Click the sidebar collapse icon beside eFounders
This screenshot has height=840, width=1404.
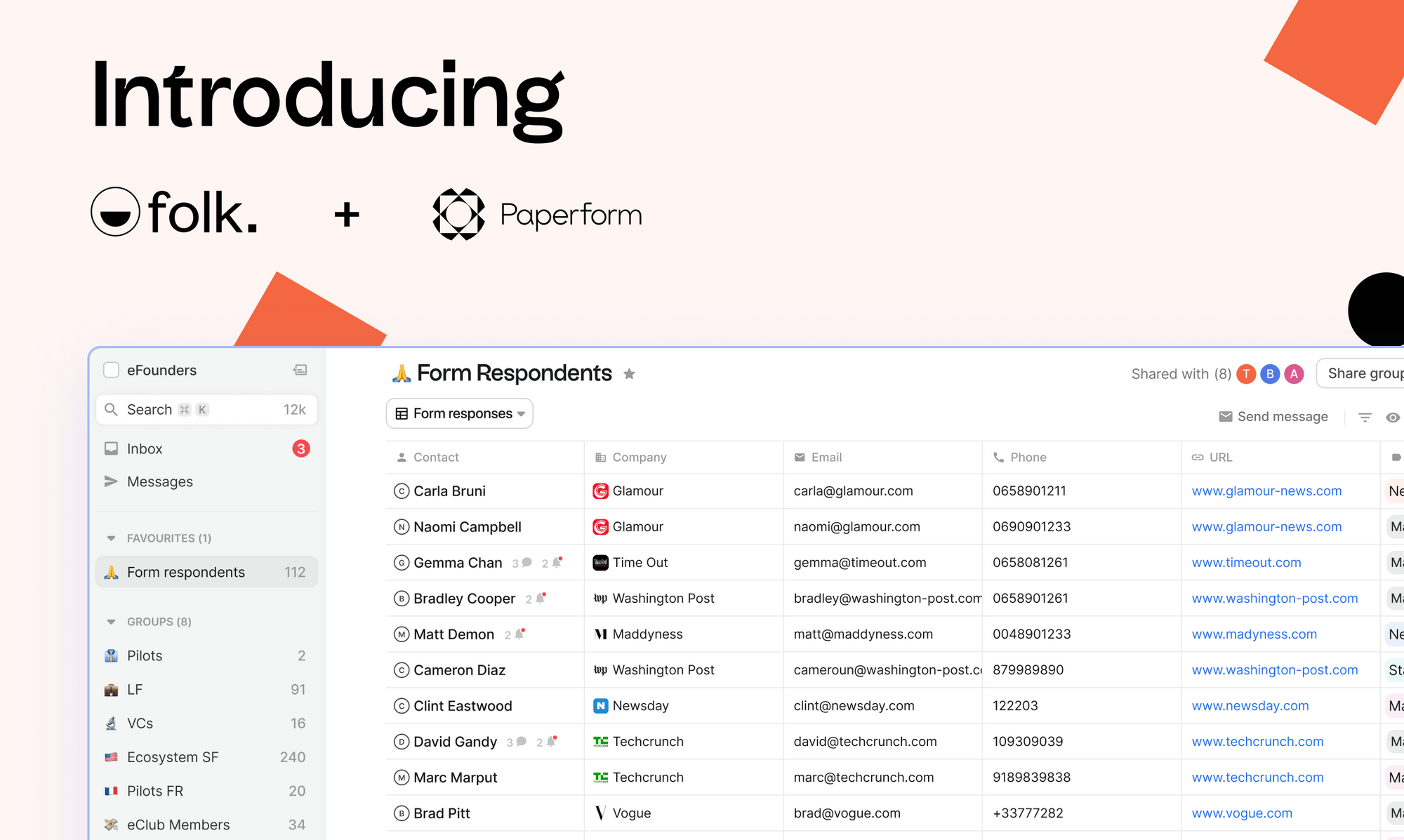coord(300,370)
